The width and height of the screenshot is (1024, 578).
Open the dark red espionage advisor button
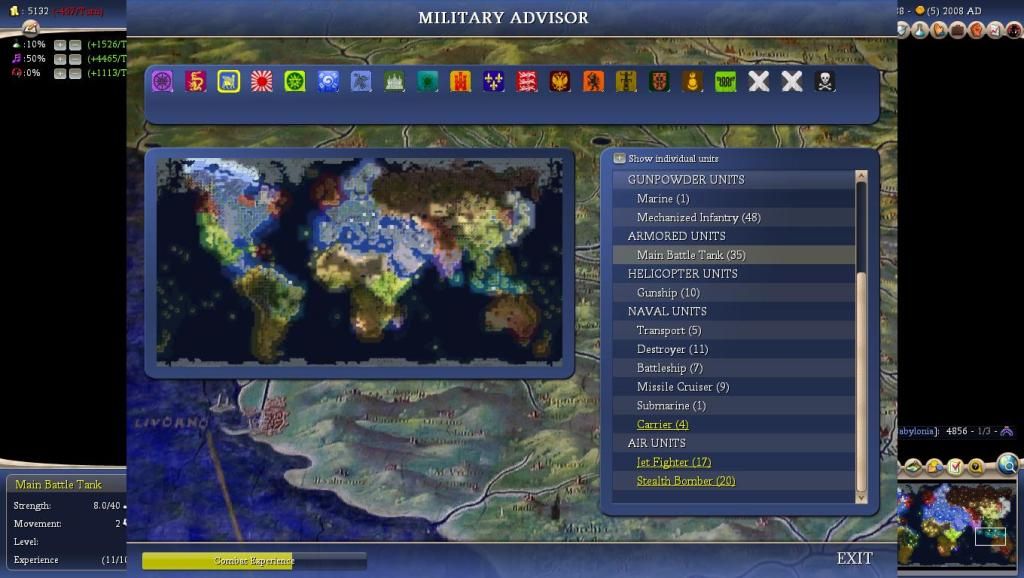[1014, 29]
